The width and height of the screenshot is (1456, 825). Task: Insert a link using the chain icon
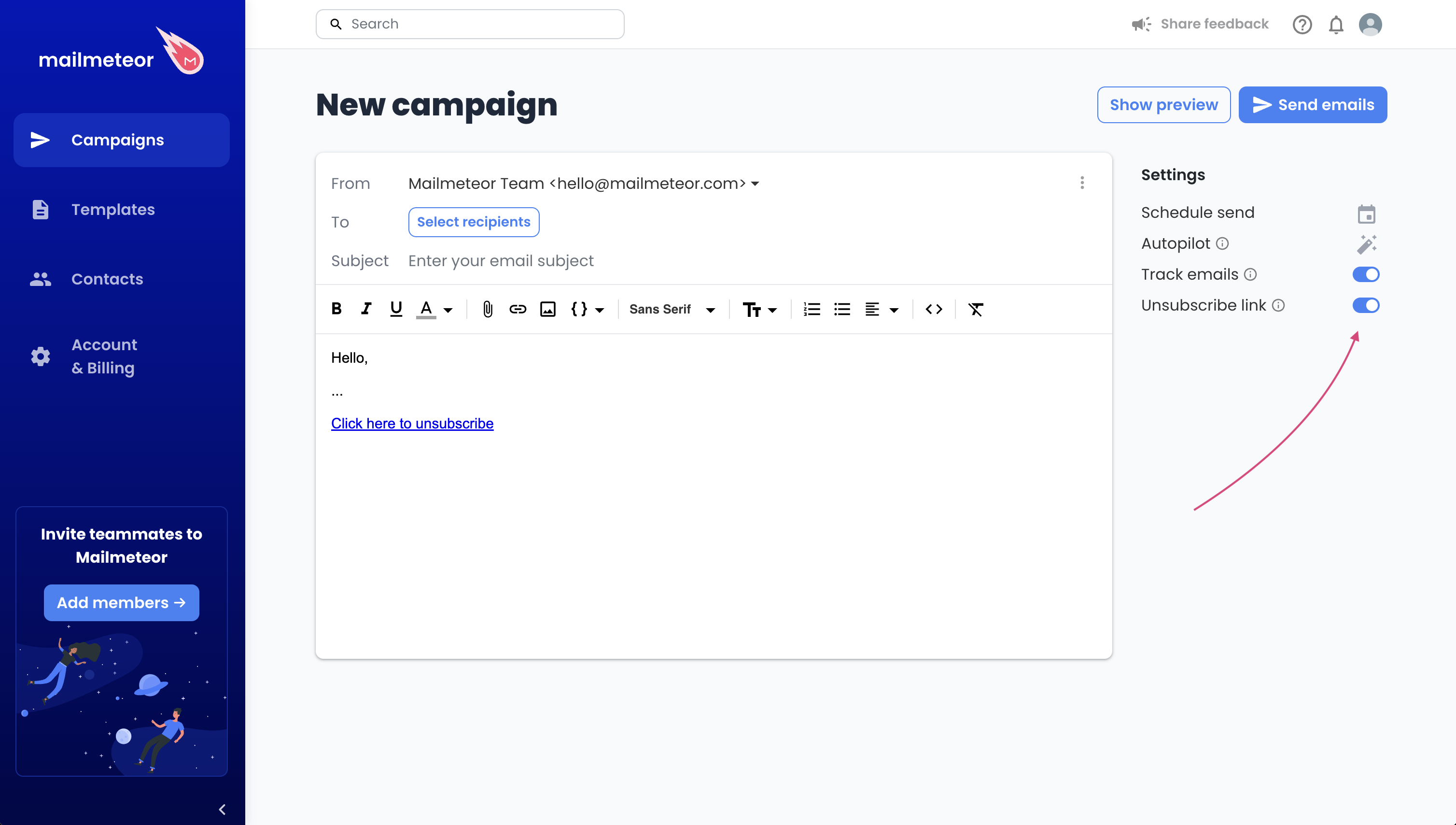[518, 309]
